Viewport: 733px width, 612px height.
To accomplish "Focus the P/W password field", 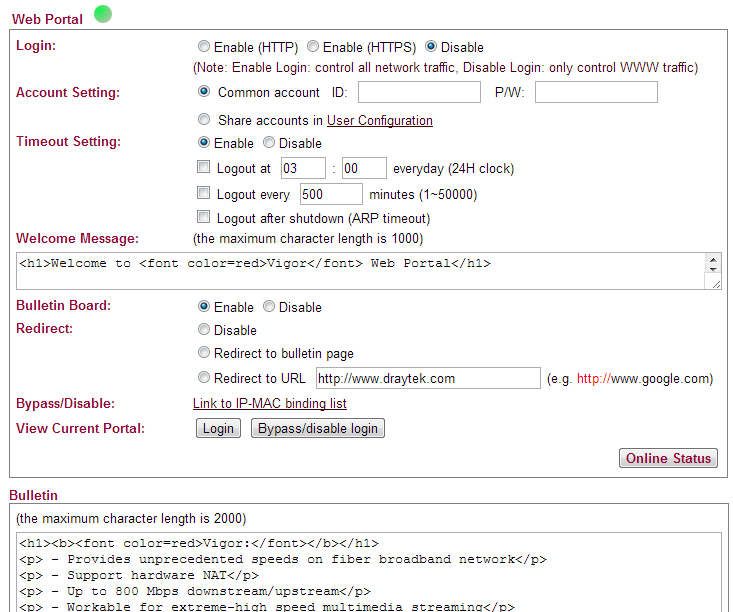I will click(596, 92).
